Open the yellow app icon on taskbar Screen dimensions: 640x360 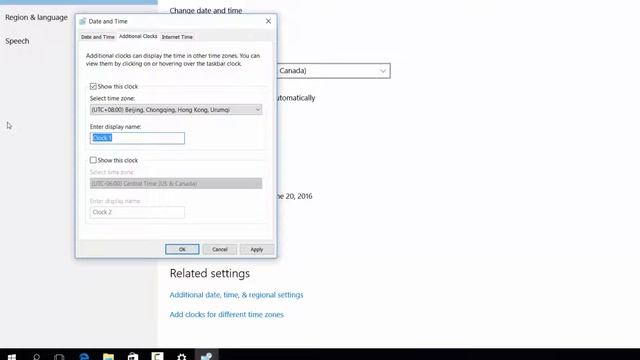[157, 357]
